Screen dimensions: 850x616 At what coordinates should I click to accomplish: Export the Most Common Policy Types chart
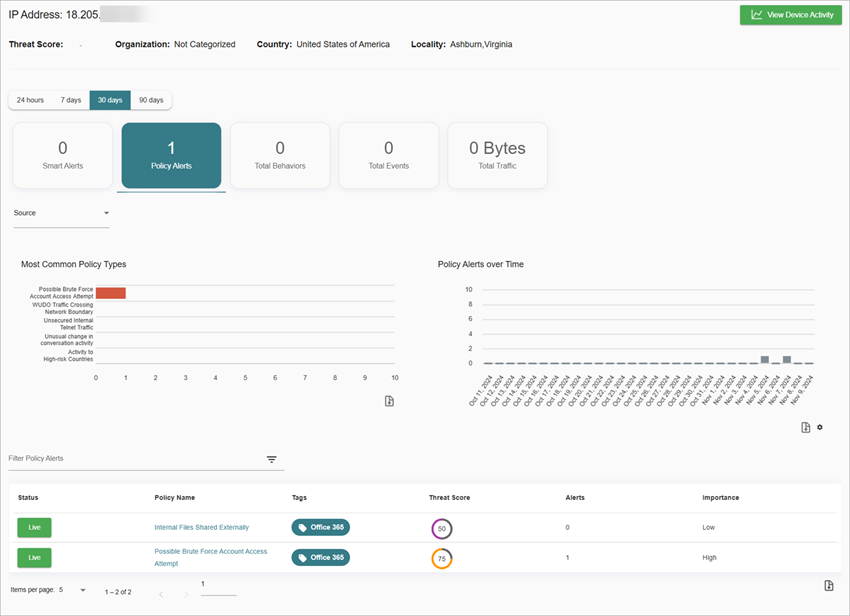coord(389,400)
